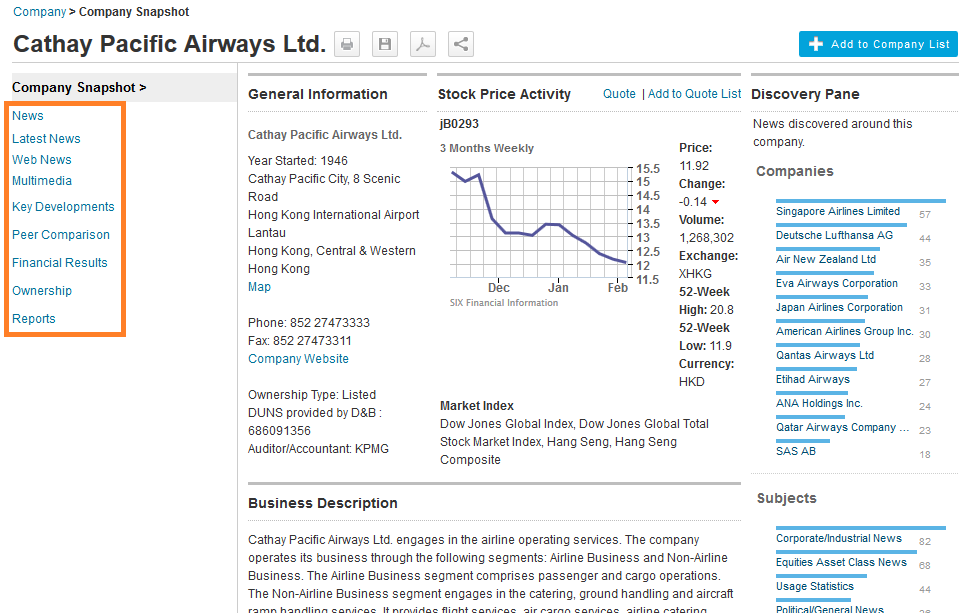Open Eva Airways Corporation link
This screenshot has width=959, height=613.
837,283
